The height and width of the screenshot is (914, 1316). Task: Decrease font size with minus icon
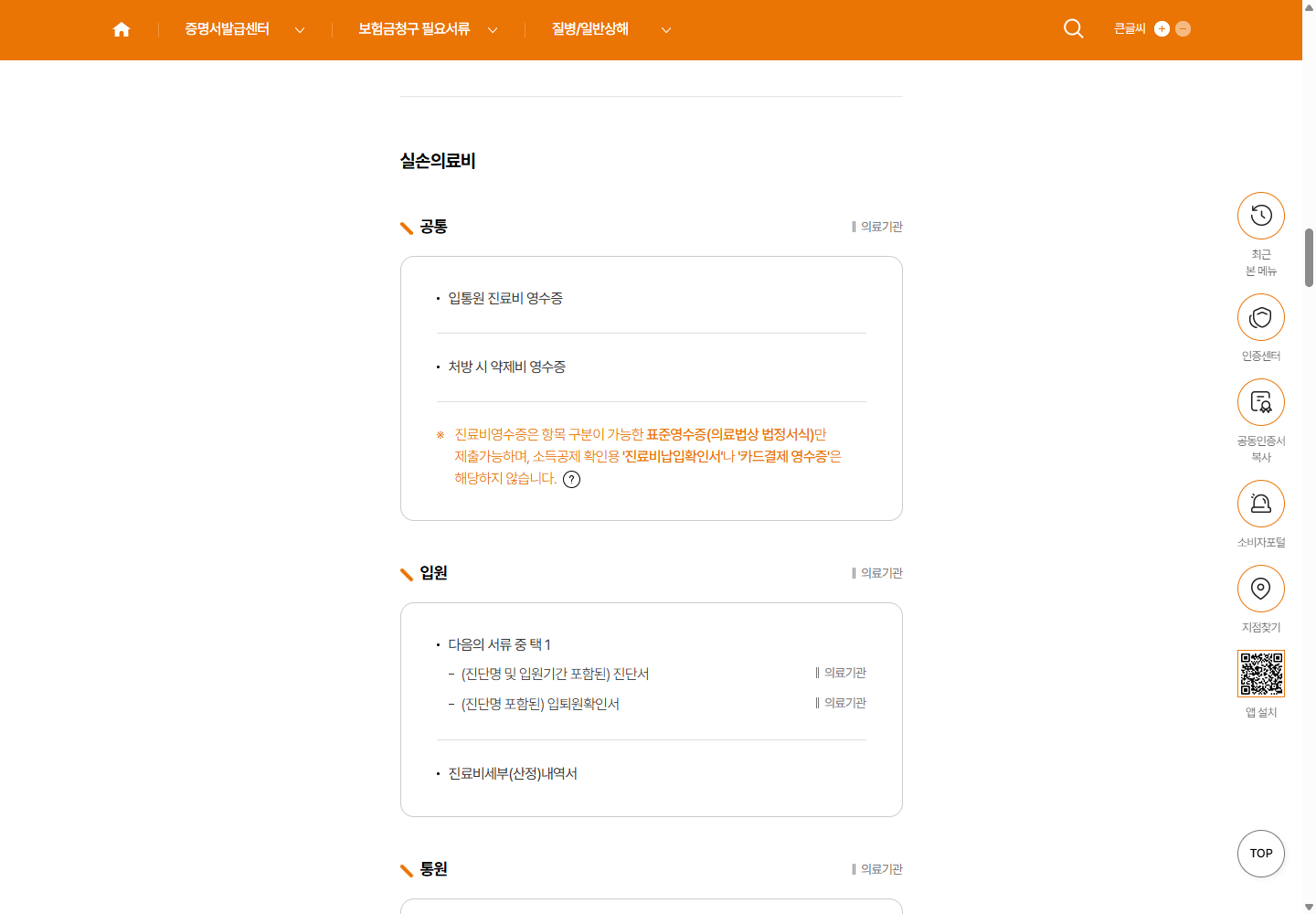coord(1183,28)
